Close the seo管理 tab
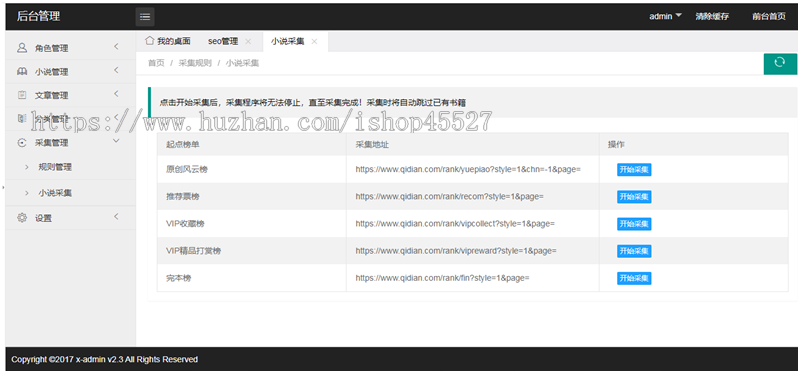 248,41
